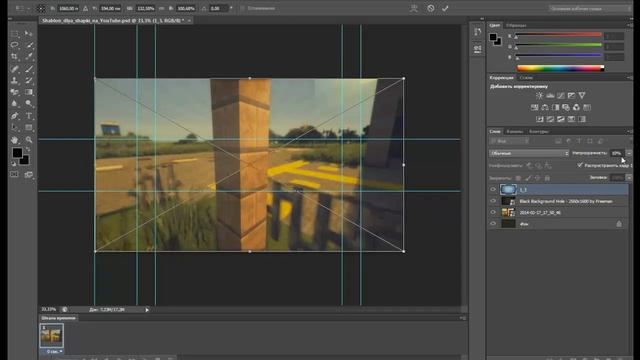Image resolution: width=640 pixels, height=360 pixels.
Task: Add a Brightness/Contrast adjustment
Action: 539,96
